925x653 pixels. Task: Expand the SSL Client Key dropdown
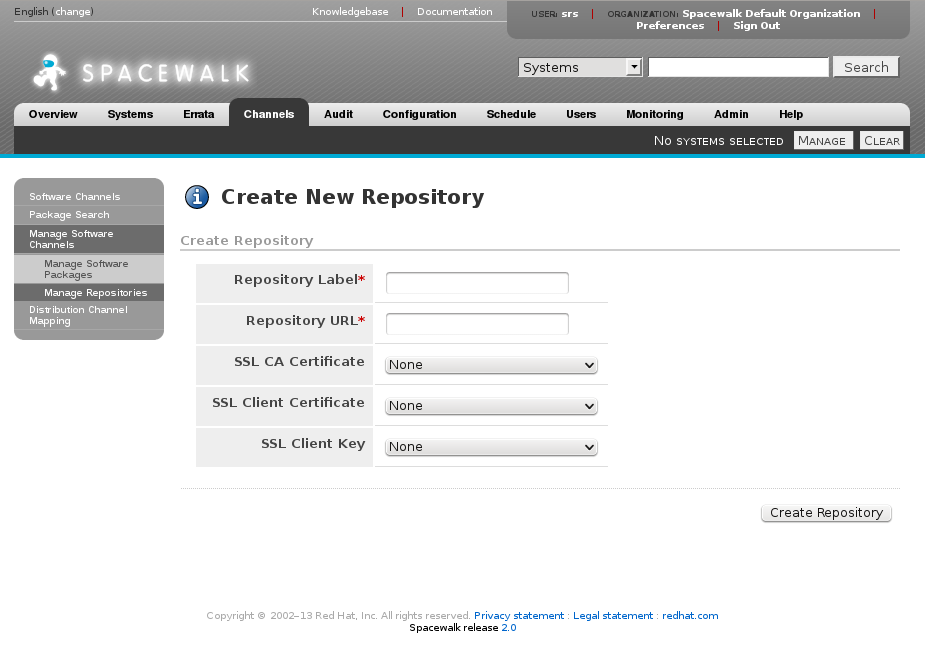point(491,447)
